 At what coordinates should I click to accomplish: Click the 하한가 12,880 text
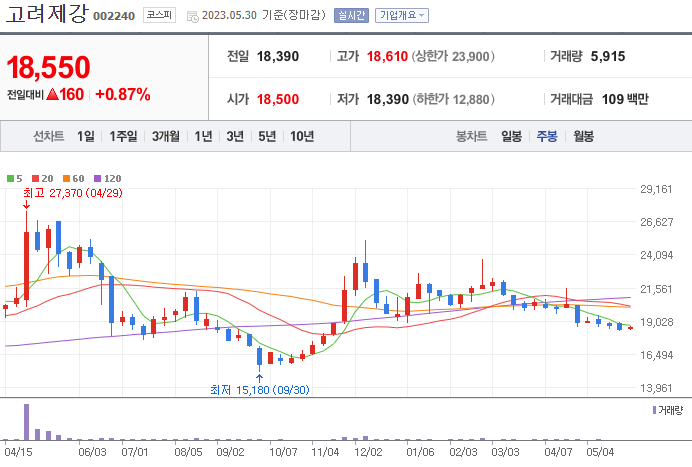(x=453, y=99)
